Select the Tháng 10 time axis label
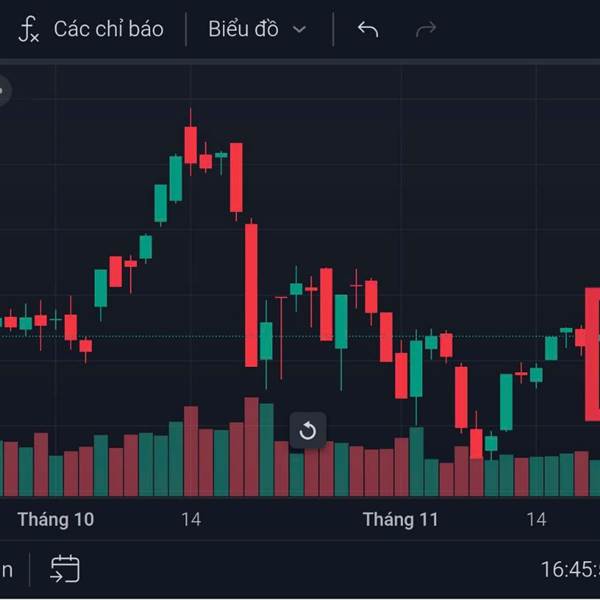Image resolution: width=600 pixels, height=600 pixels. coord(56,520)
